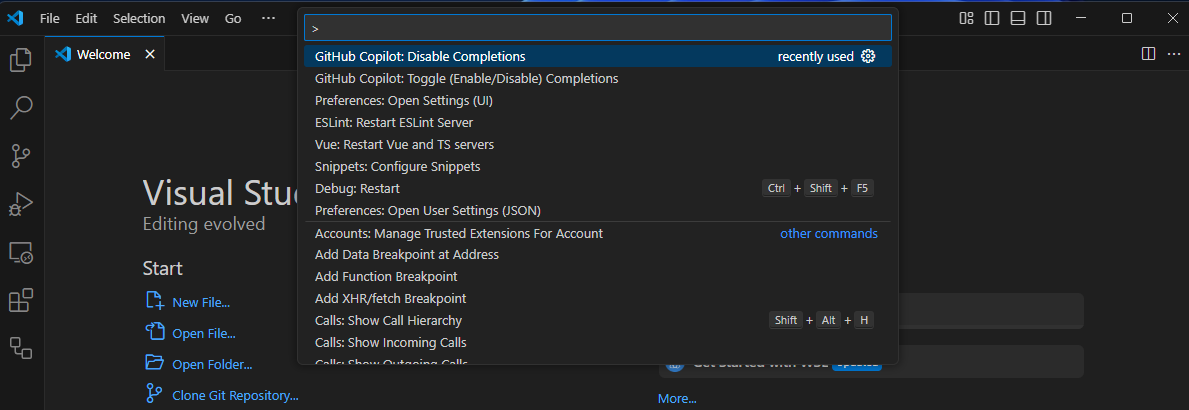Select Add XHR/fetch Breakpoint command
1189x410 pixels.
pyautogui.click(x=598, y=299)
